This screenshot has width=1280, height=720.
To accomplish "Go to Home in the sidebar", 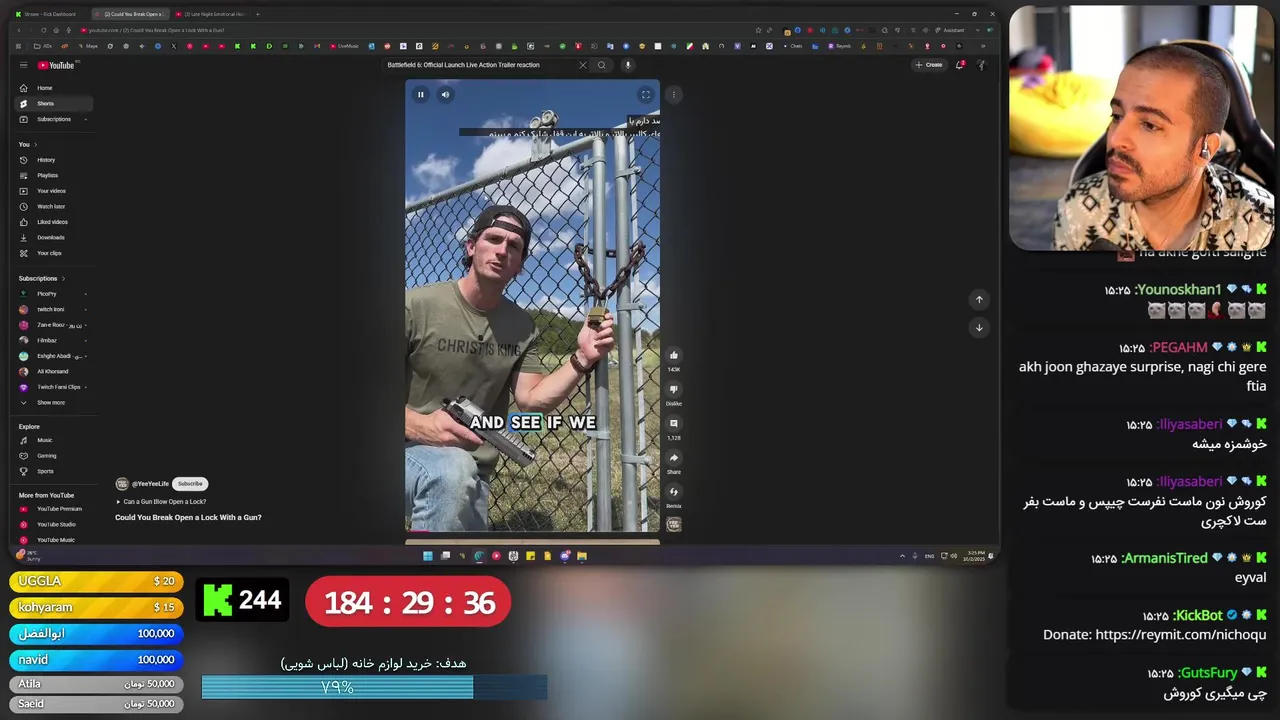I will coord(55,88).
